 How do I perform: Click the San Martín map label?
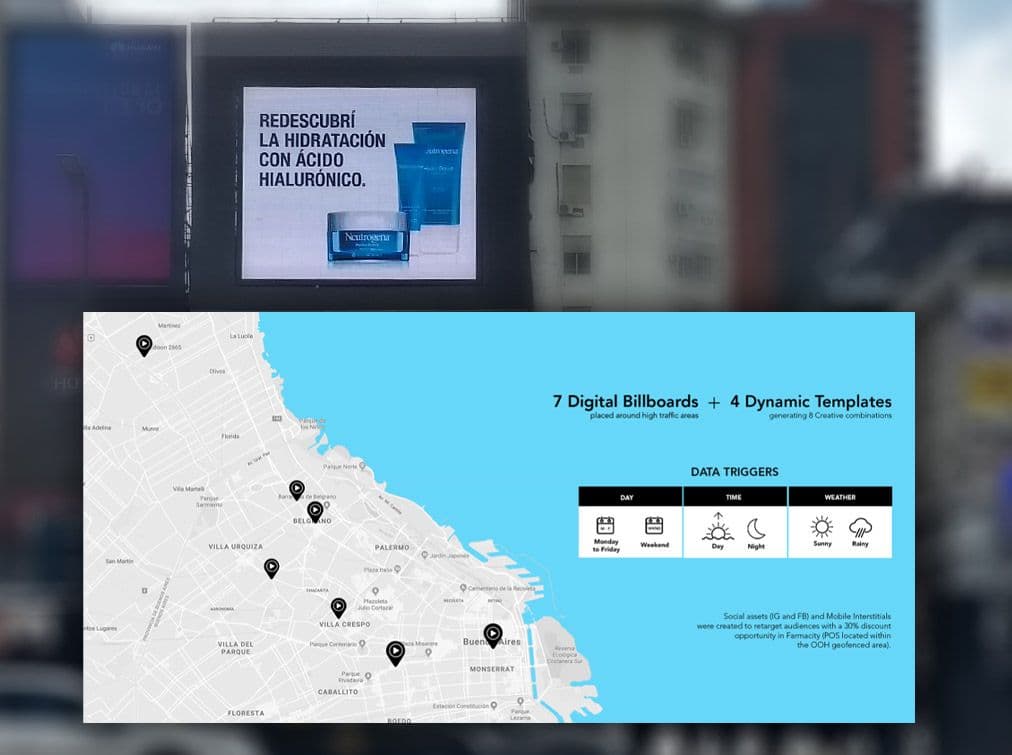pos(119,561)
